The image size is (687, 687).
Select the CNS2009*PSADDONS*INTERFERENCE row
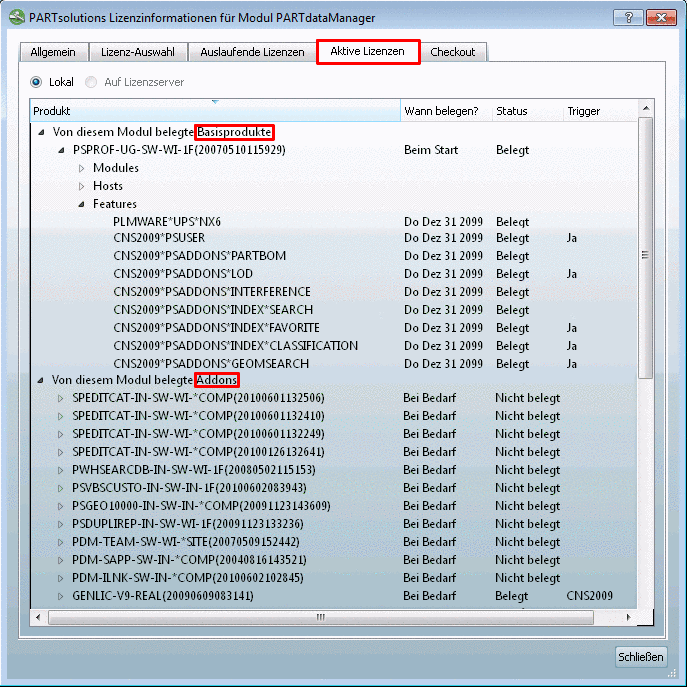click(x=333, y=292)
